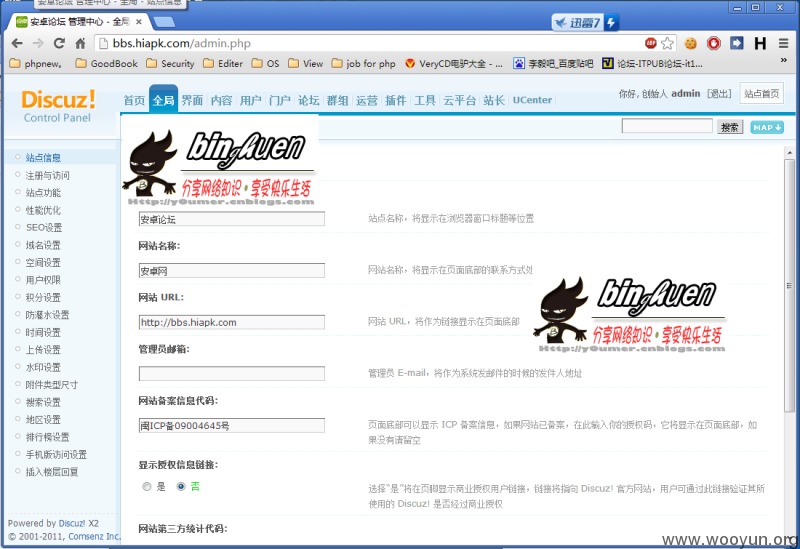This screenshot has width=800, height=549.
Task: Click the 管理员邮箱 input field
Action: pos(232,373)
